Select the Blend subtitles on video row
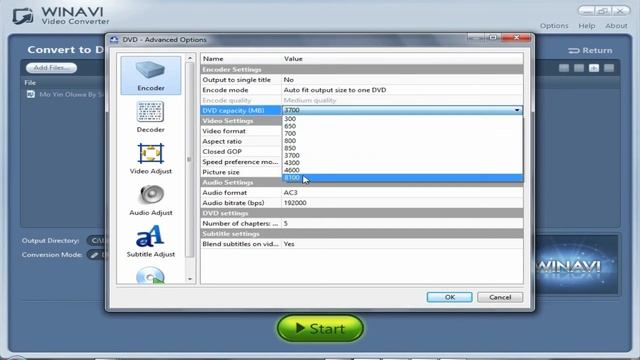Viewport: 640px width, 360px height. pos(362,244)
